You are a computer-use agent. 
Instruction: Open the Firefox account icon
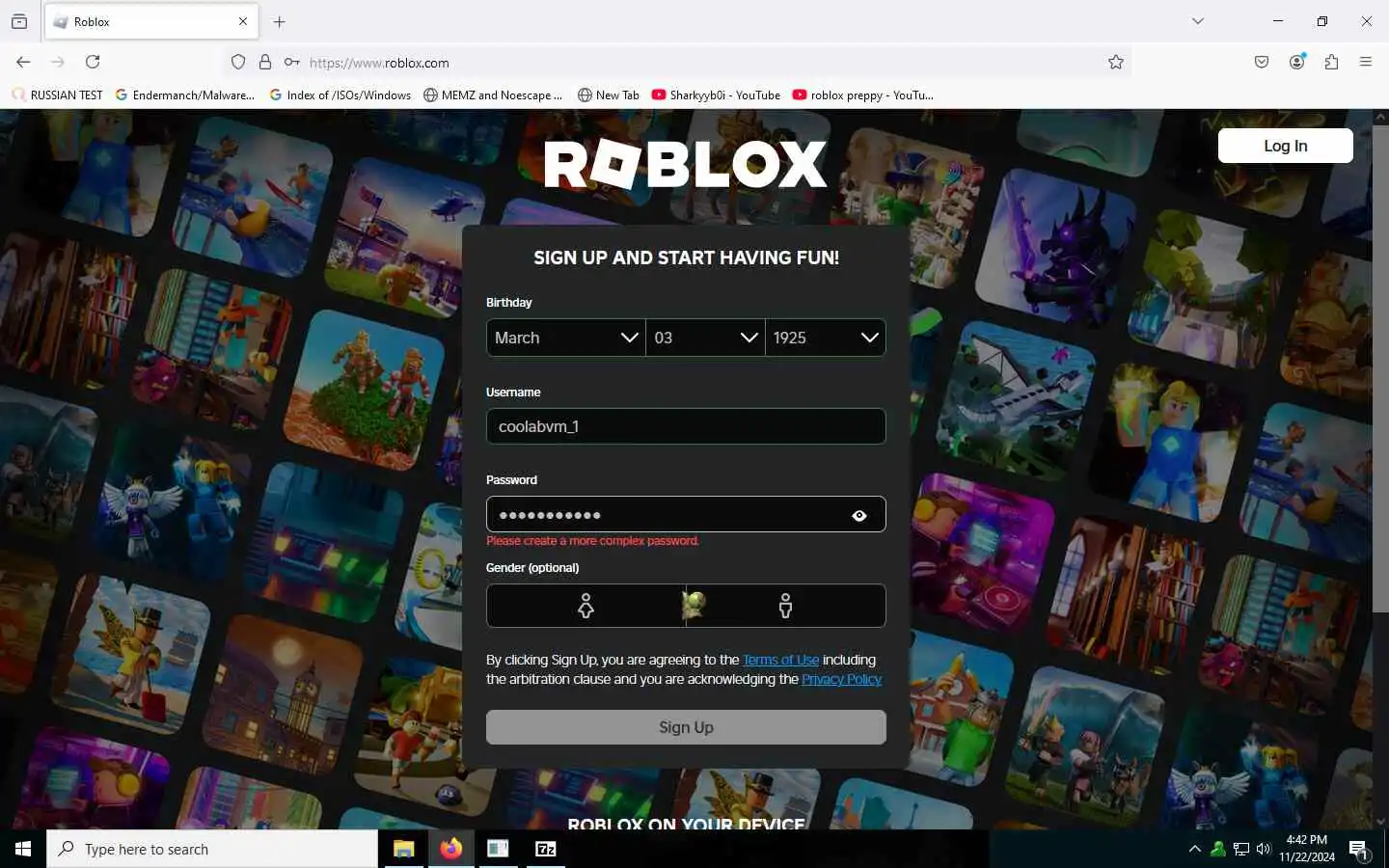1297,62
